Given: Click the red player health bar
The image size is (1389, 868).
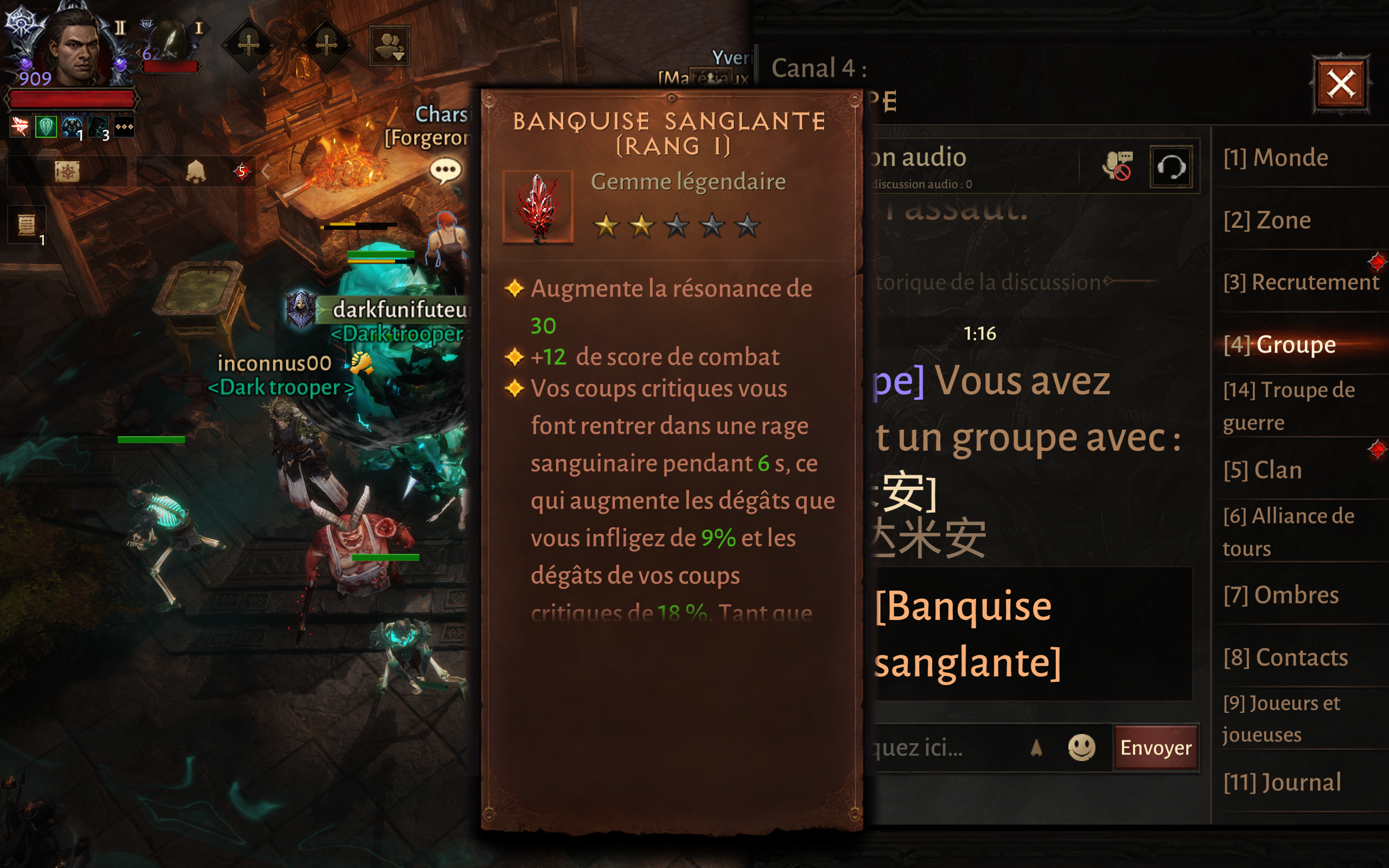Looking at the screenshot, I should pos(72,100).
